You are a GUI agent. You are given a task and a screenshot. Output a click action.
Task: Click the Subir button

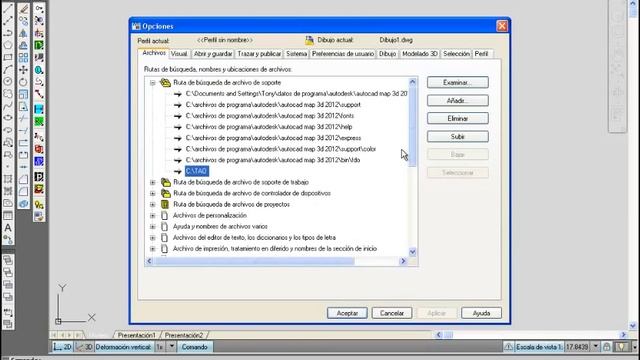point(458,136)
